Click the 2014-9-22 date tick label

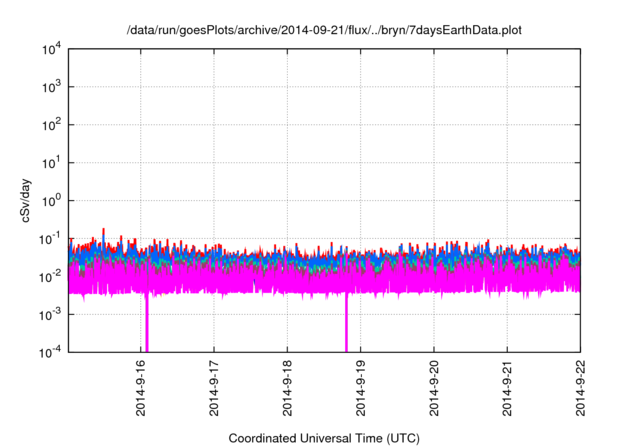580,388
